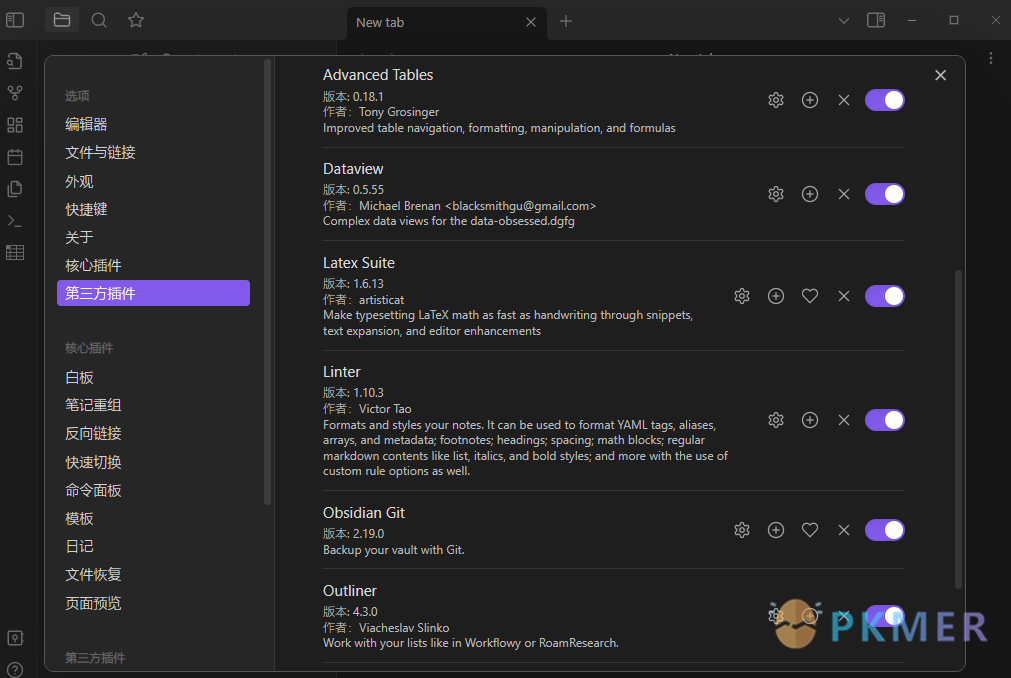
Task: Uninstall the Dataview plugin
Action: click(843, 194)
